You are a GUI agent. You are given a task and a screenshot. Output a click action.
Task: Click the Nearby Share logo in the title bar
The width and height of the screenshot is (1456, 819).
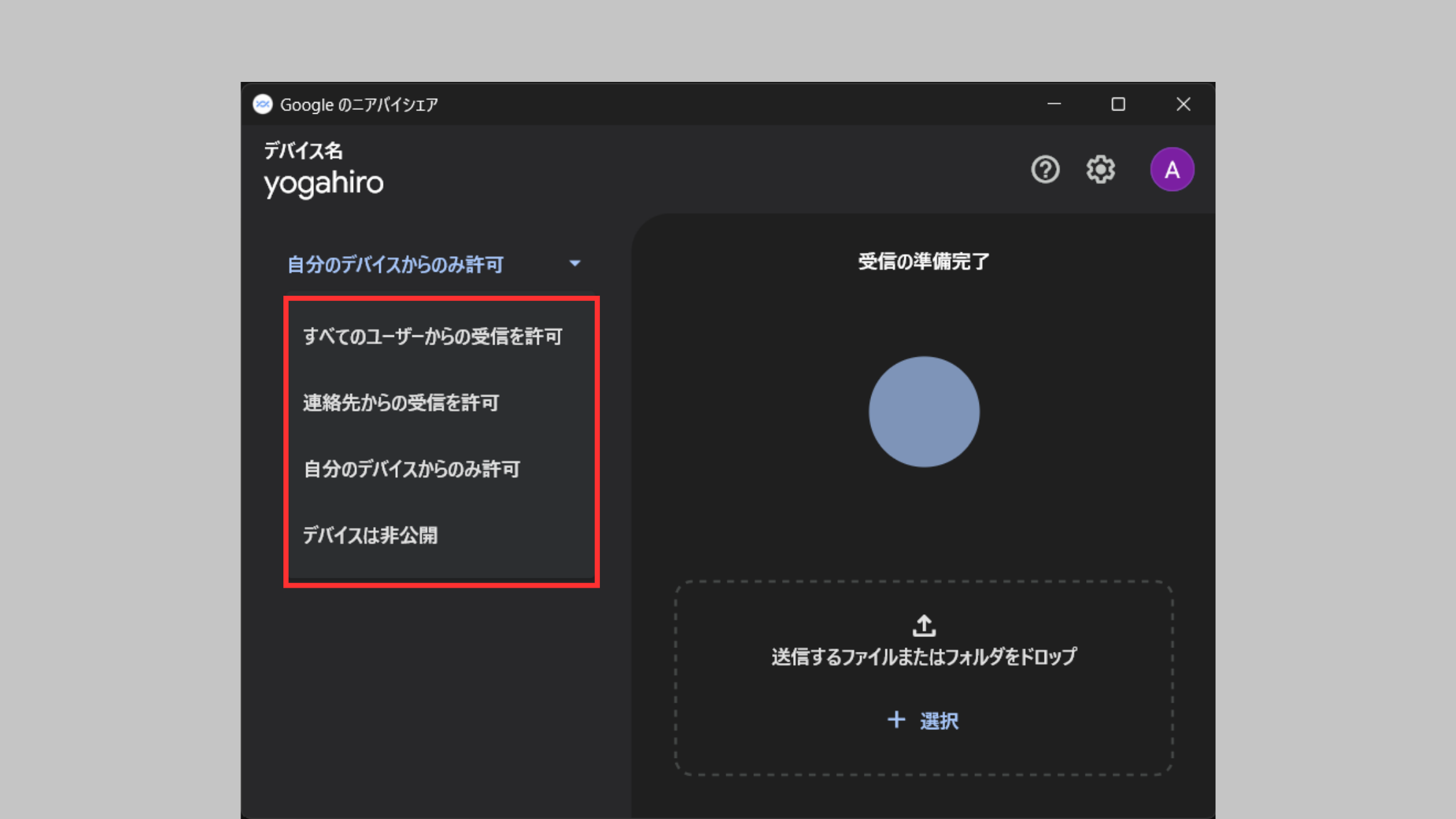pyautogui.click(x=263, y=105)
